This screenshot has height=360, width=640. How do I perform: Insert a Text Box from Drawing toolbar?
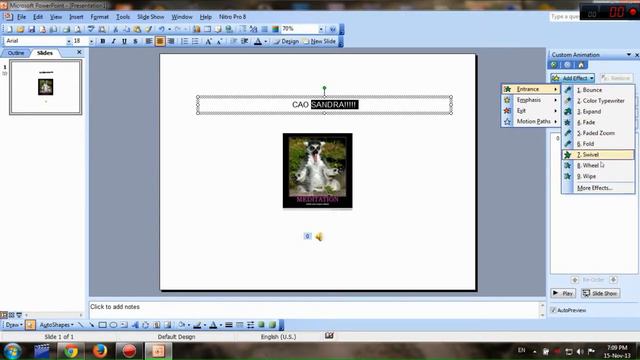[x=124, y=325]
